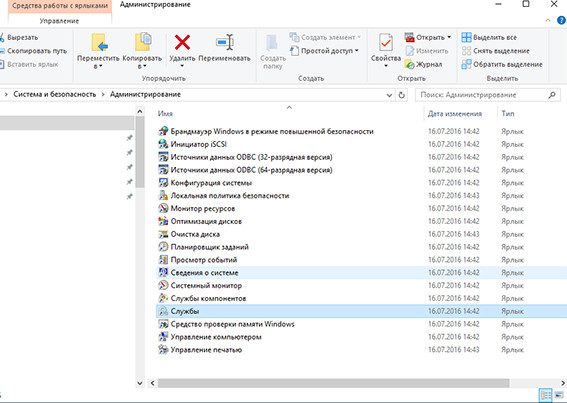
Task: Click Снять выделение in the ribbon
Action: [496, 51]
